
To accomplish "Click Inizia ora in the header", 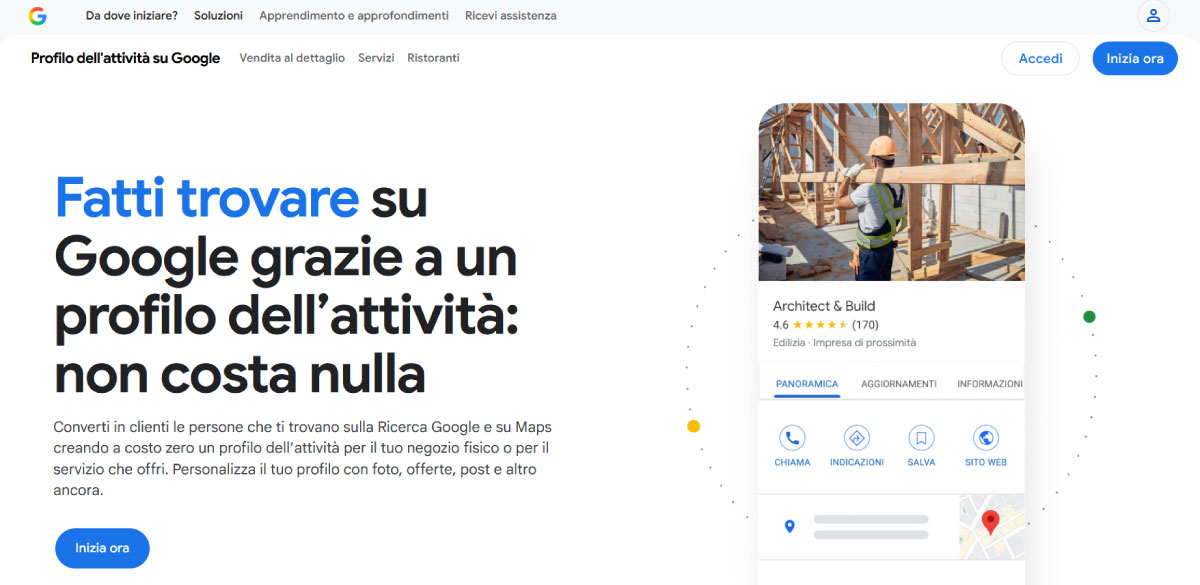I will click(1135, 58).
